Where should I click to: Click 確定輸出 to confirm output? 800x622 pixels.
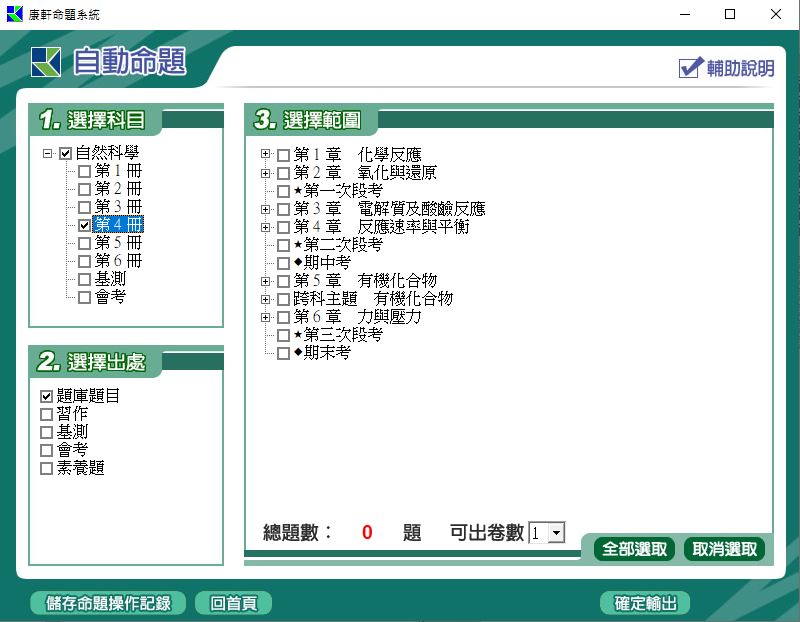click(x=645, y=603)
